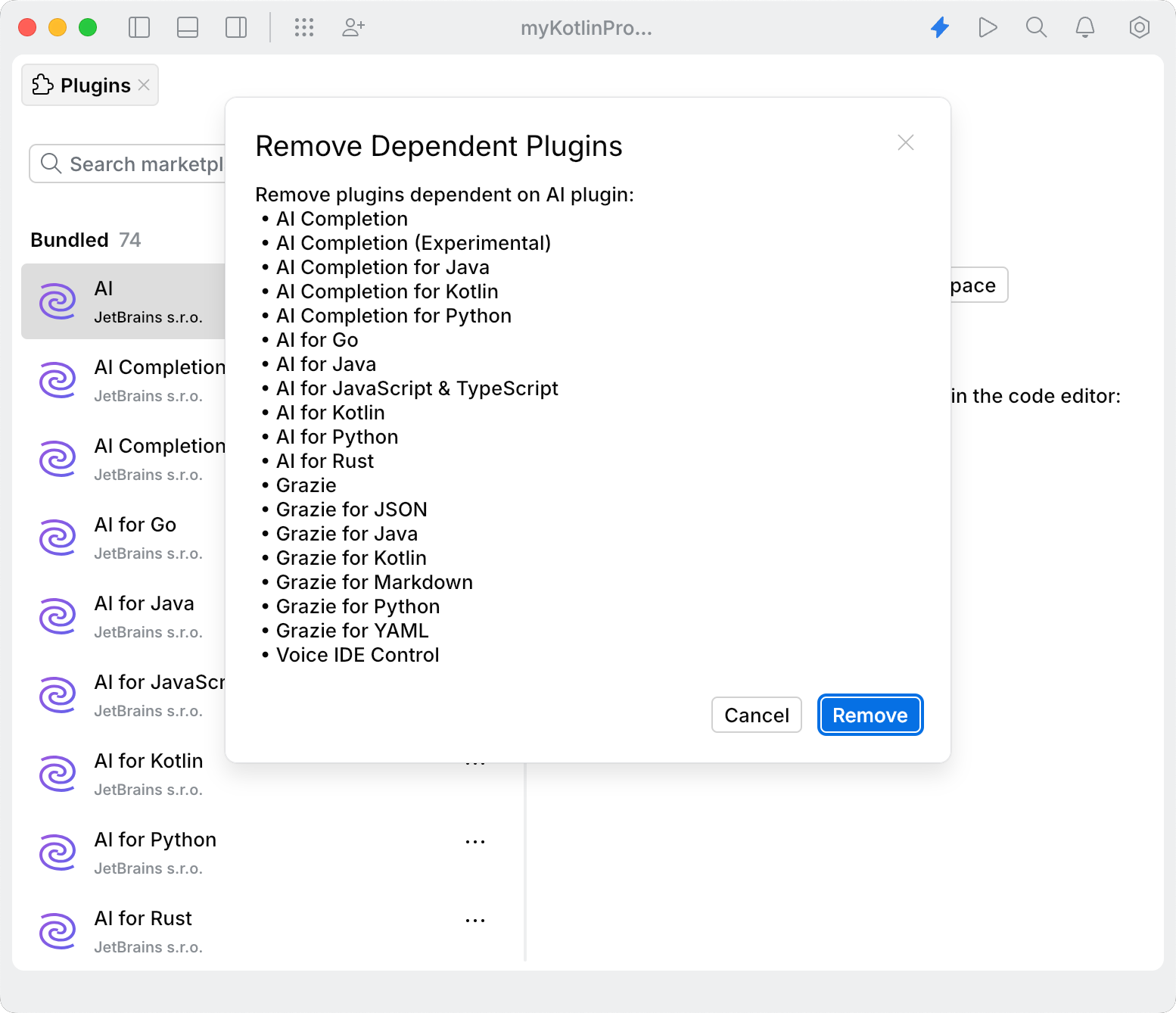Open the notifications bell icon
1176x1013 pixels.
pos(1085,27)
